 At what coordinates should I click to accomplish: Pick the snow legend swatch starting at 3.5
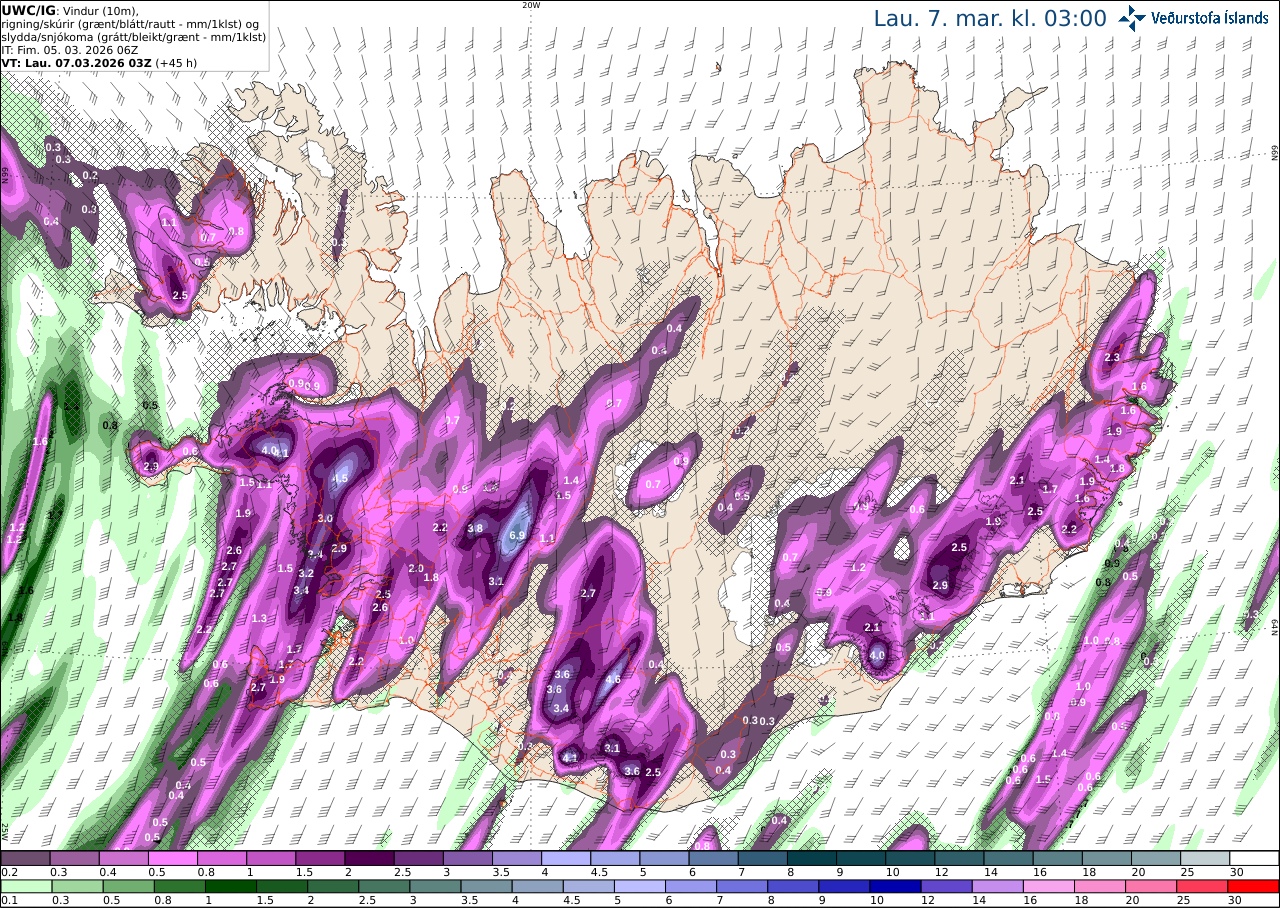click(517, 858)
